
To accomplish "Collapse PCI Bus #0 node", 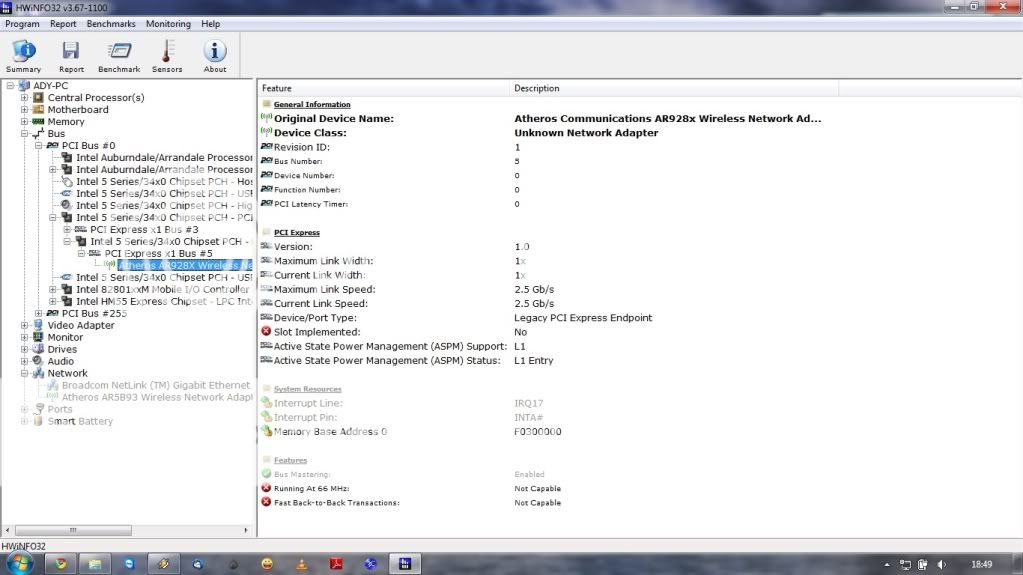I will [38, 146].
